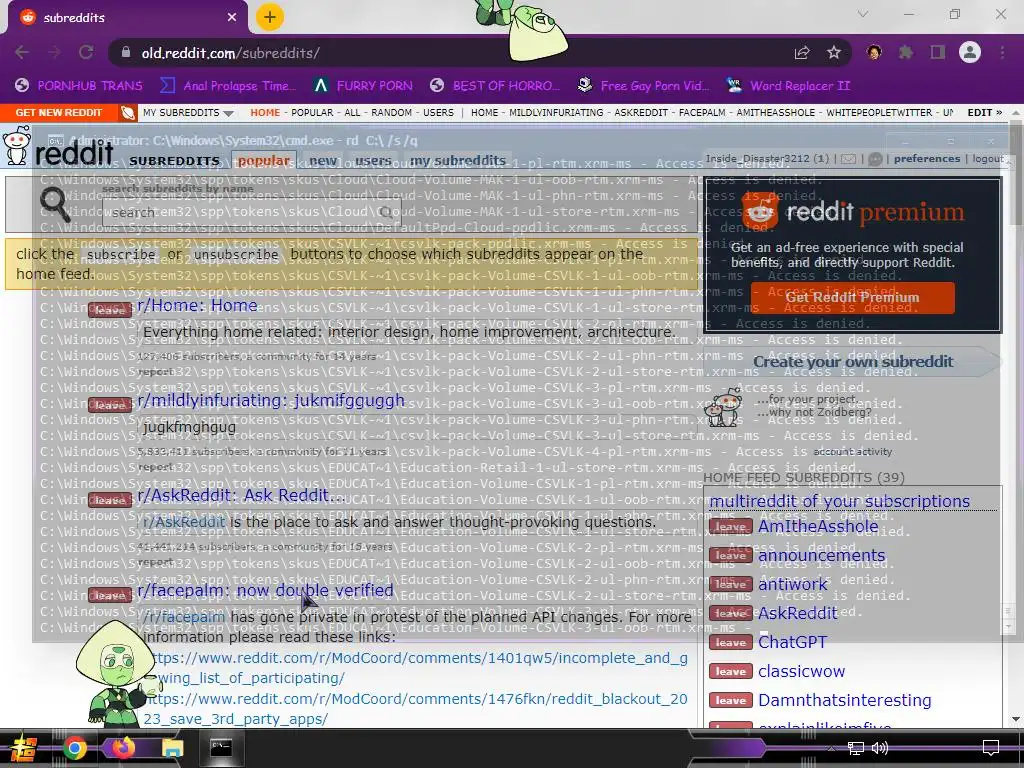The height and width of the screenshot is (768, 1024).
Task: Click Create your own subreddit
Action: (x=852, y=361)
